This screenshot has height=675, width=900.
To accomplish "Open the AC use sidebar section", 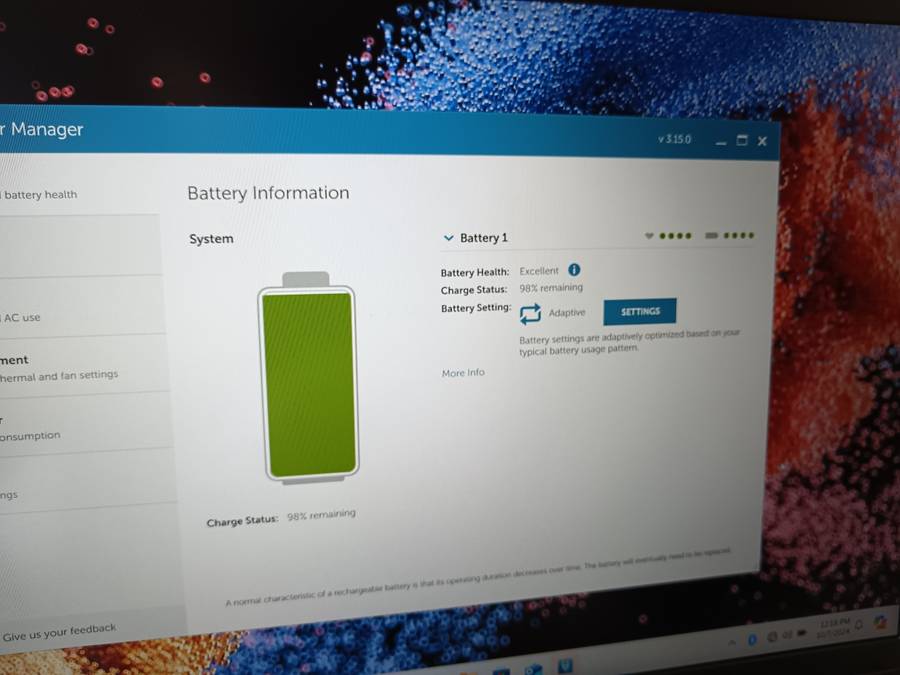I will click(22, 318).
